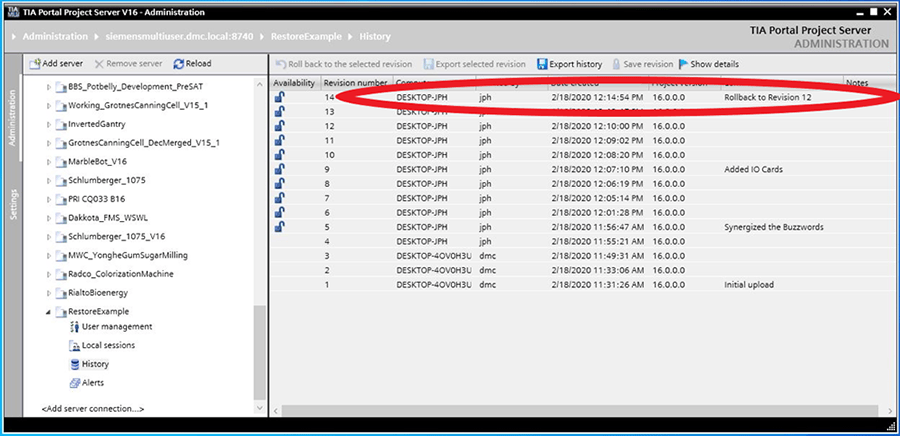Click RestoreExample in the breadcrumb
900x436 pixels.
point(307,36)
